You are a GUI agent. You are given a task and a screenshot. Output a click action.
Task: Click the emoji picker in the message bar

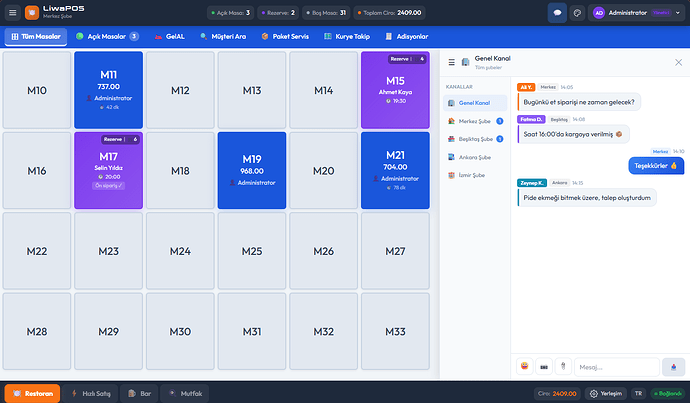click(x=523, y=366)
